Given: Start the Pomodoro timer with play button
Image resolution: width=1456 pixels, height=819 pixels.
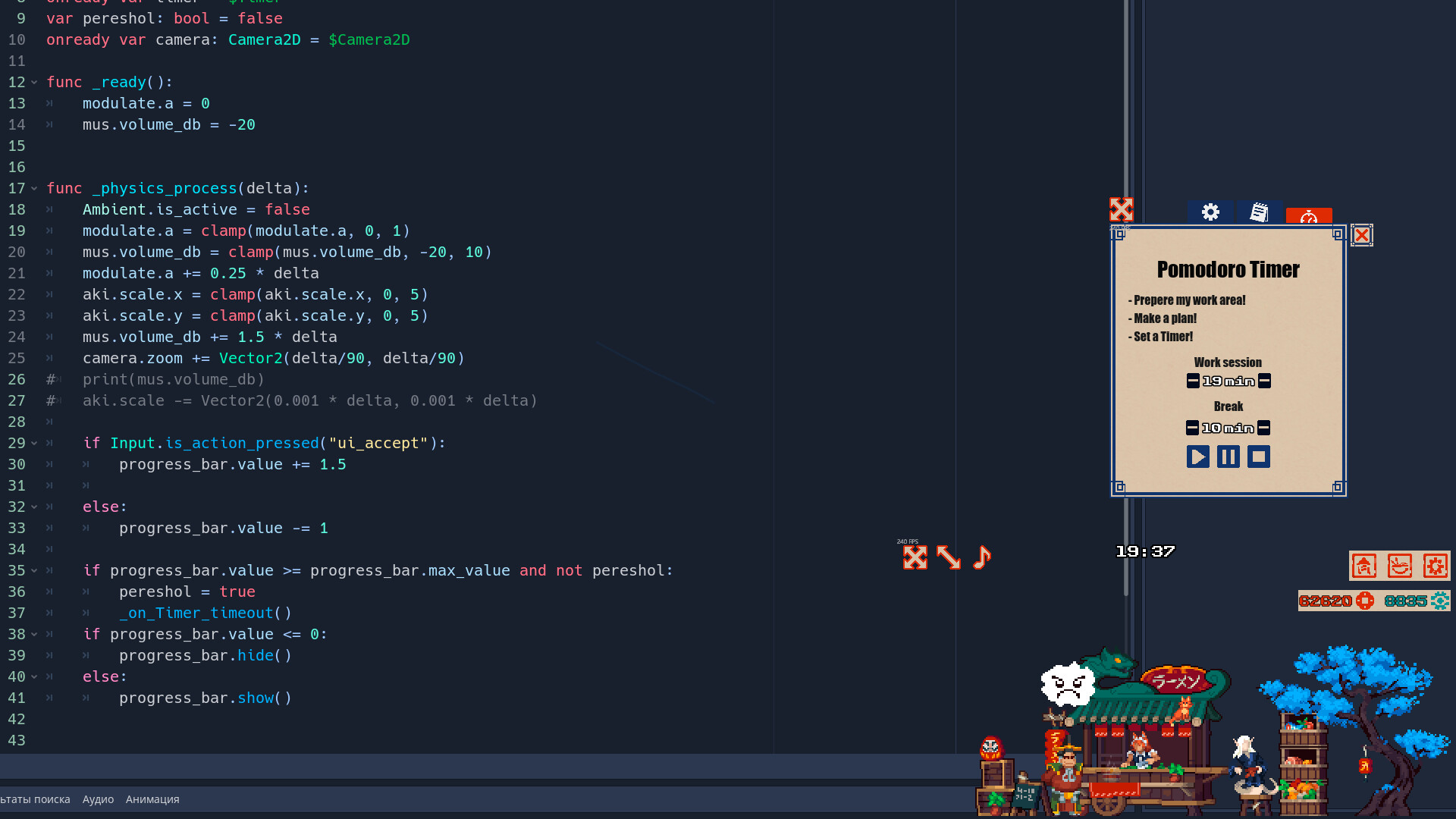Looking at the screenshot, I should 1197,457.
